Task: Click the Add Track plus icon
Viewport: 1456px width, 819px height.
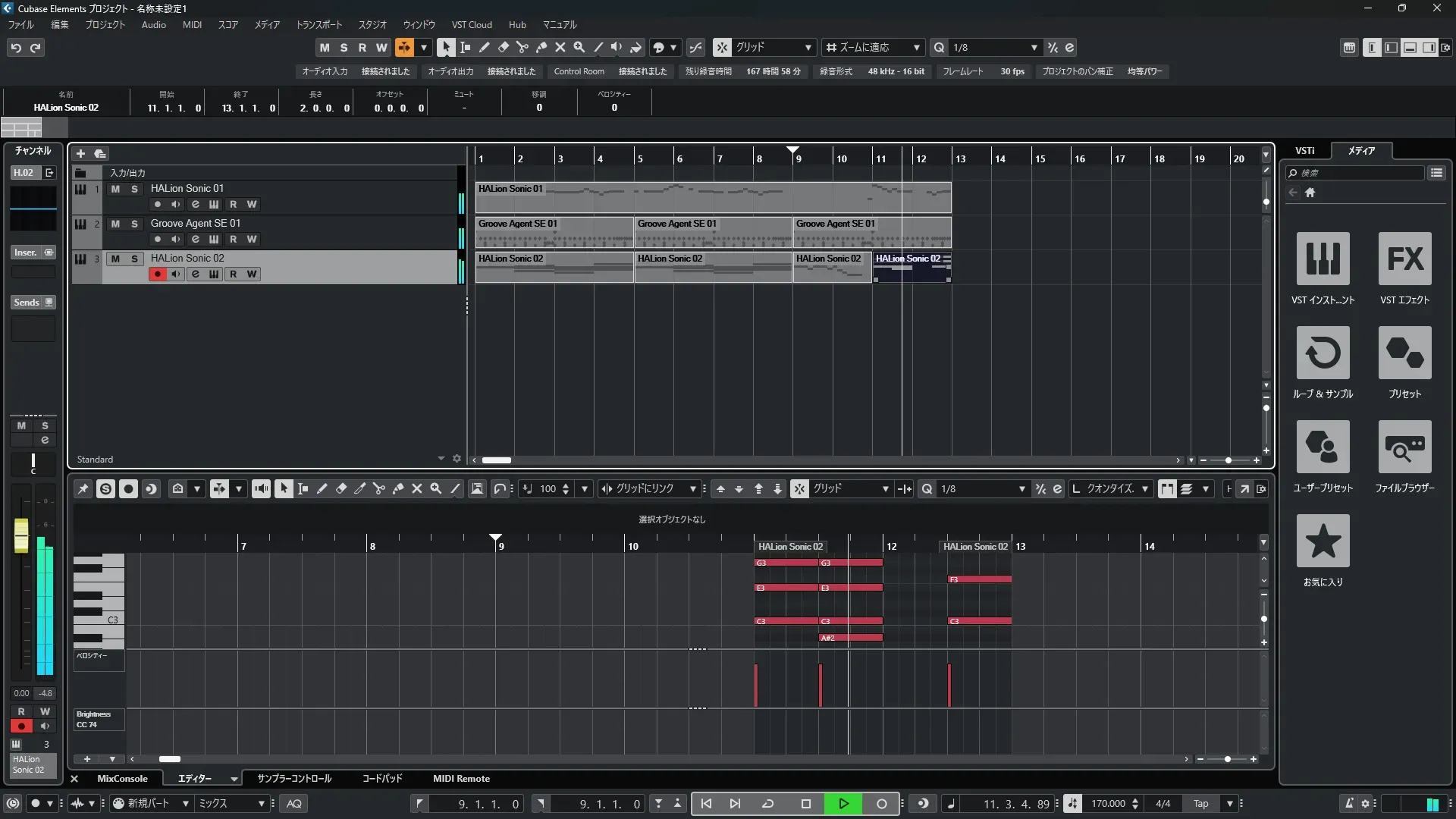Action: [80, 153]
